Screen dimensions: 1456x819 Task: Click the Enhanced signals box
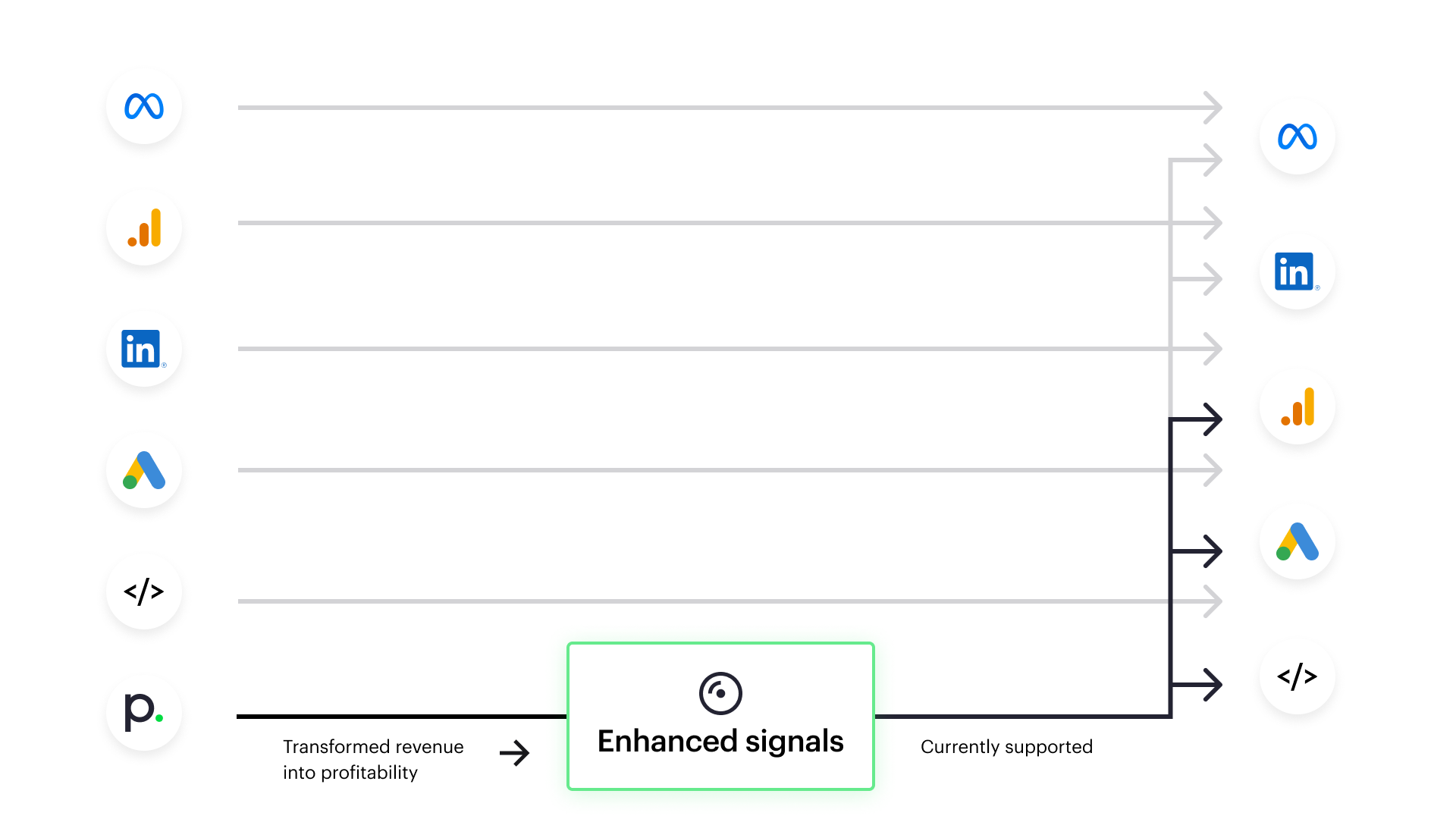tap(720, 716)
